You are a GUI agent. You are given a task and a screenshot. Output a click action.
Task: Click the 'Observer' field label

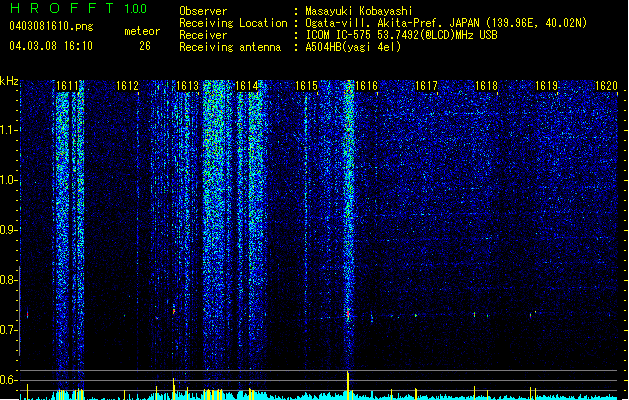(x=203, y=11)
